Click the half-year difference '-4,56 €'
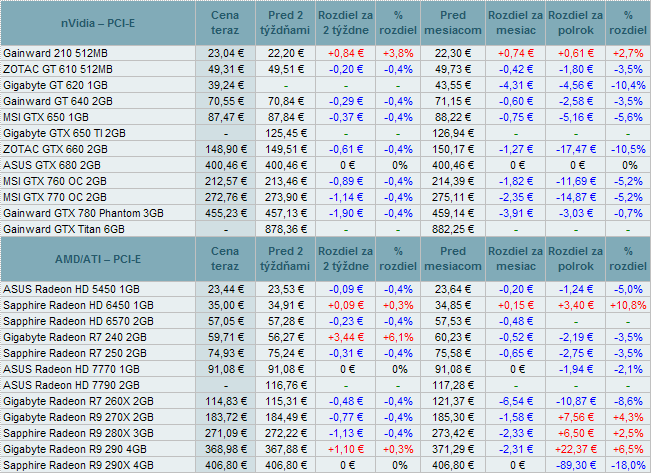Image resolution: width=651 pixels, height=473 pixels. click(576, 85)
